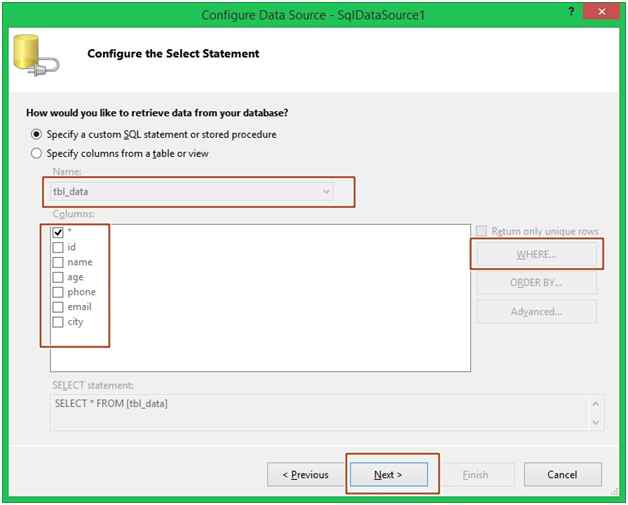Check the id column checkbox

point(58,247)
